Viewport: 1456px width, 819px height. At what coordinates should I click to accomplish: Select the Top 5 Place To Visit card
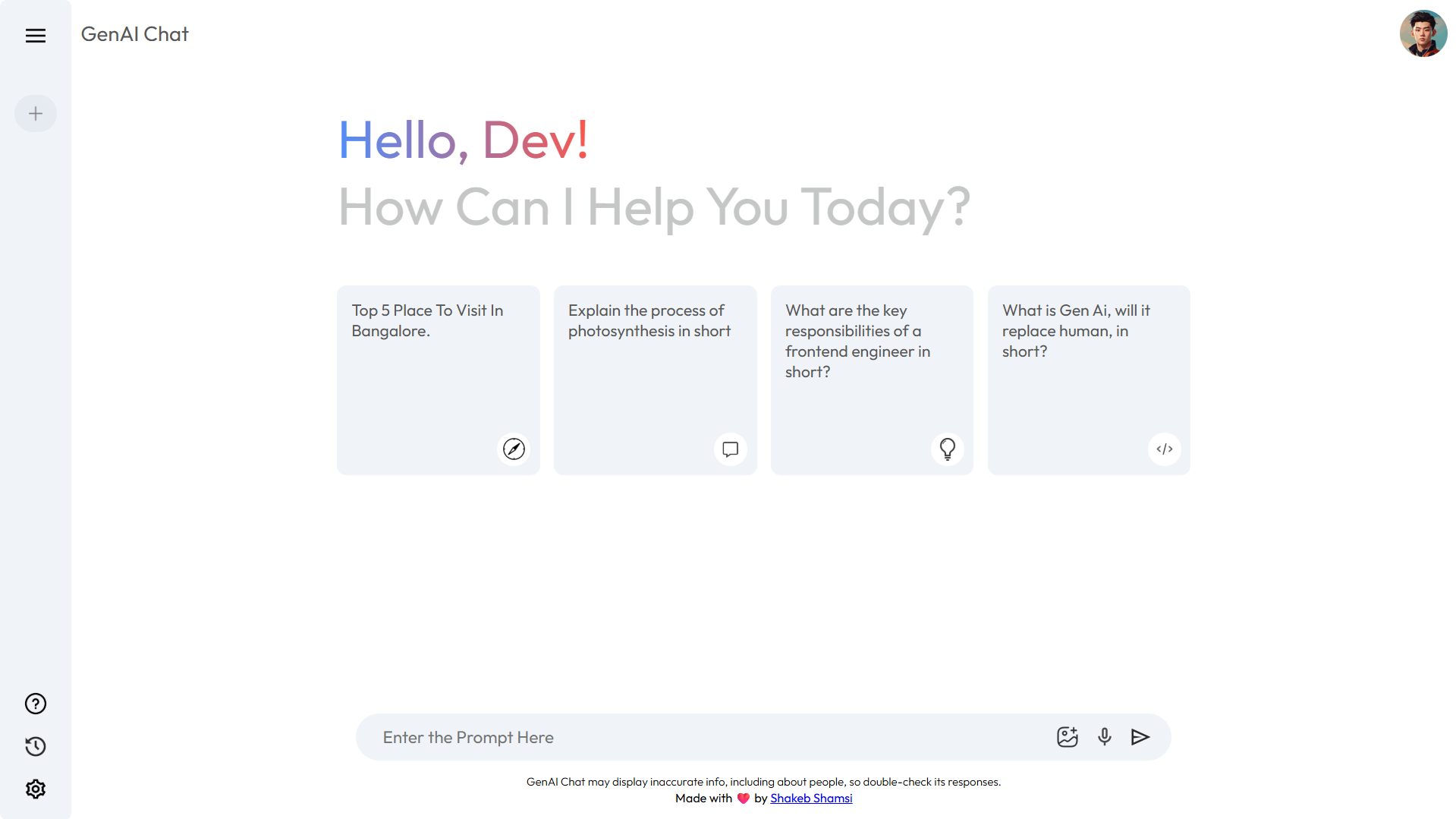tap(439, 380)
